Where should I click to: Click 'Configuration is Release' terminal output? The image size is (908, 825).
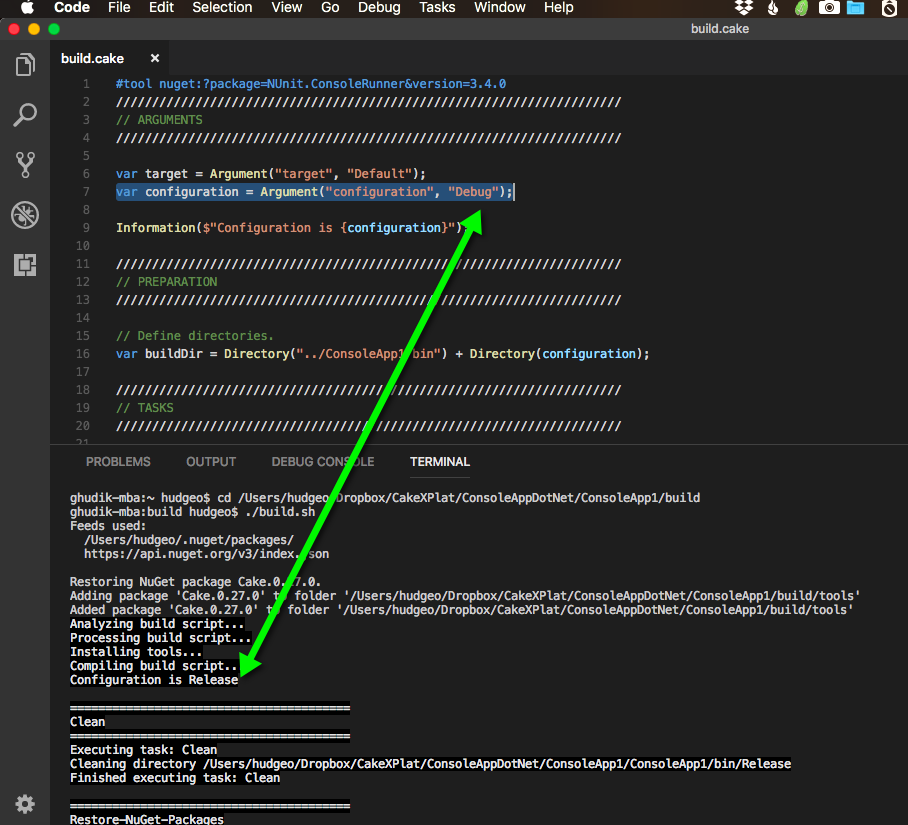tap(154, 680)
